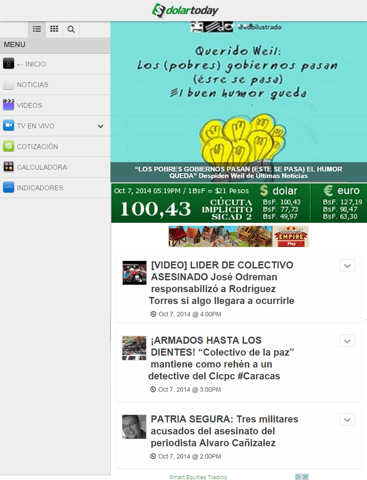Screen dimensions: 367x480
Task: Click the Videos clapperboard icon
Action: click(x=8, y=105)
